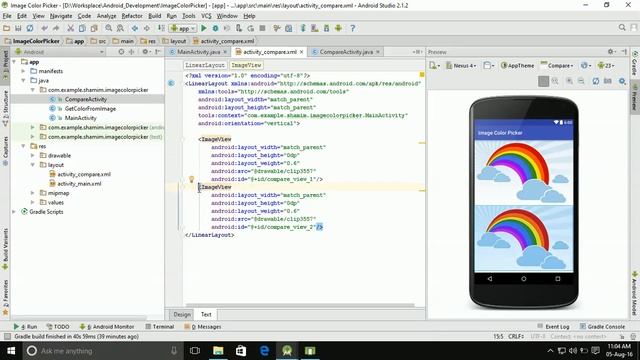Switch to the Design tab
The width and height of the screenshot is (640, 360).
click(182, 314)
